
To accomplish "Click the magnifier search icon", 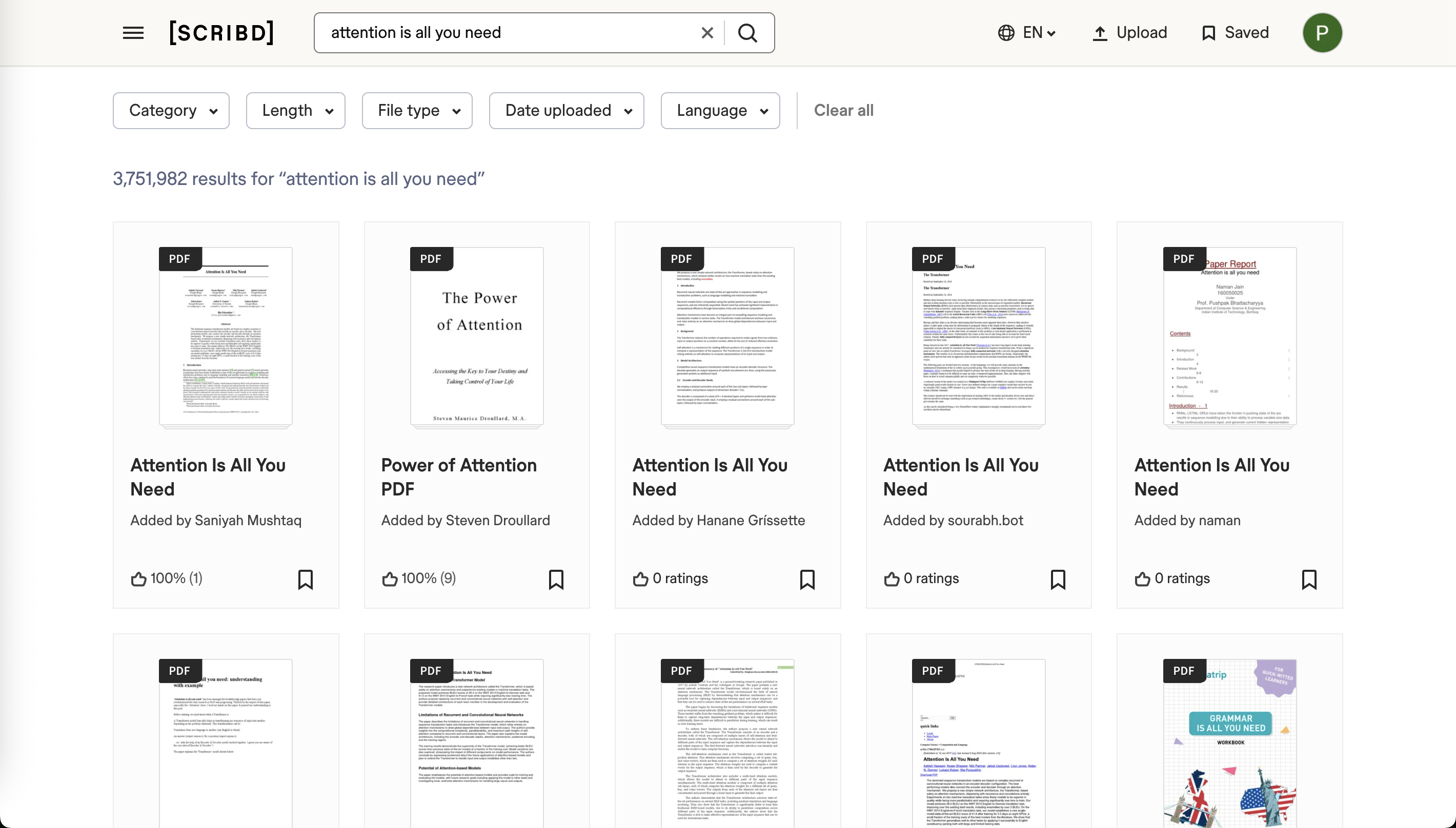I will pyautogui.click(x=747, y=33).
